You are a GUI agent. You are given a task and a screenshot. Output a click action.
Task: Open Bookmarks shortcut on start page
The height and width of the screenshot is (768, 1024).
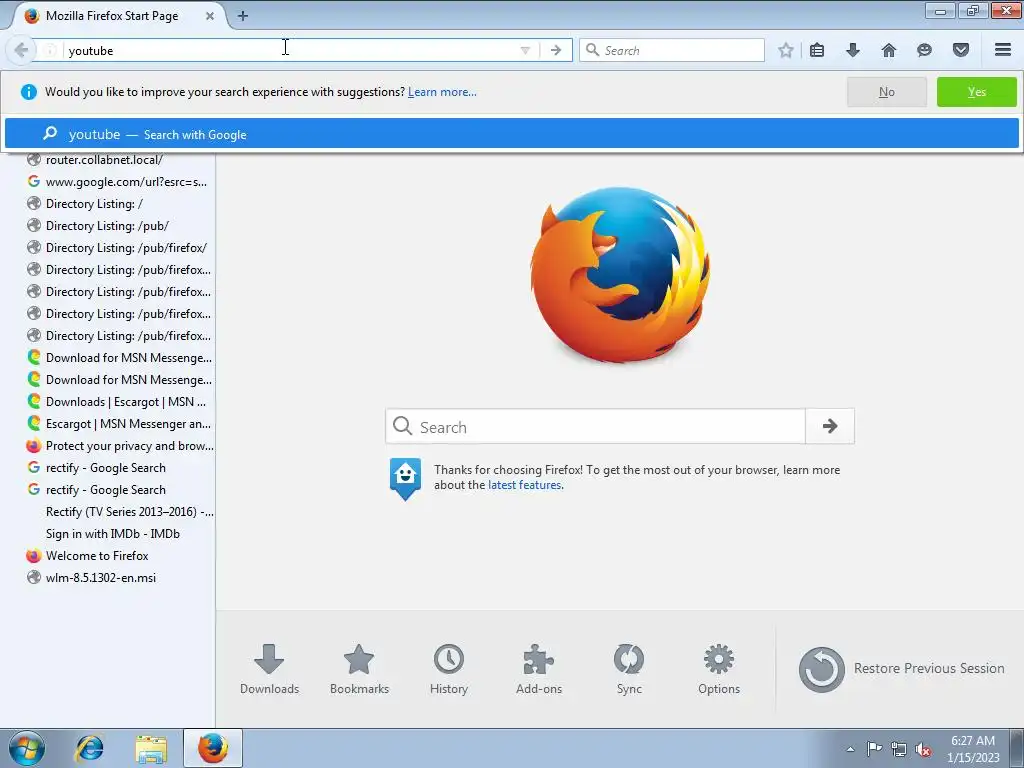coord(359,669)
